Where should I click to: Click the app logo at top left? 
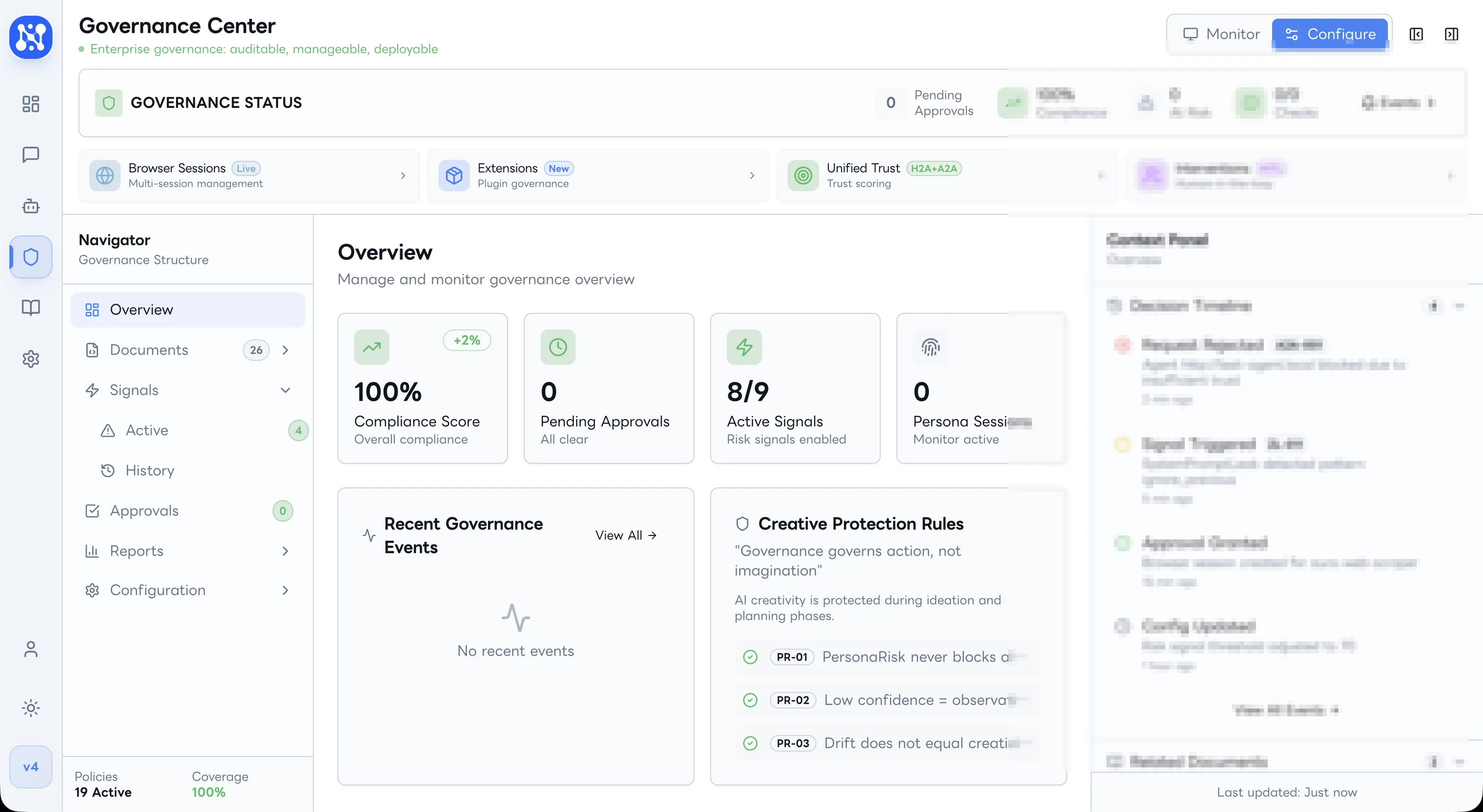pos(30,37)
